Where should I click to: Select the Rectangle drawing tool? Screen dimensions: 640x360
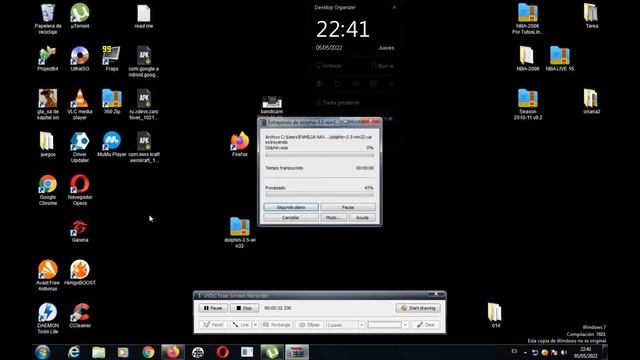pos(276,324)
